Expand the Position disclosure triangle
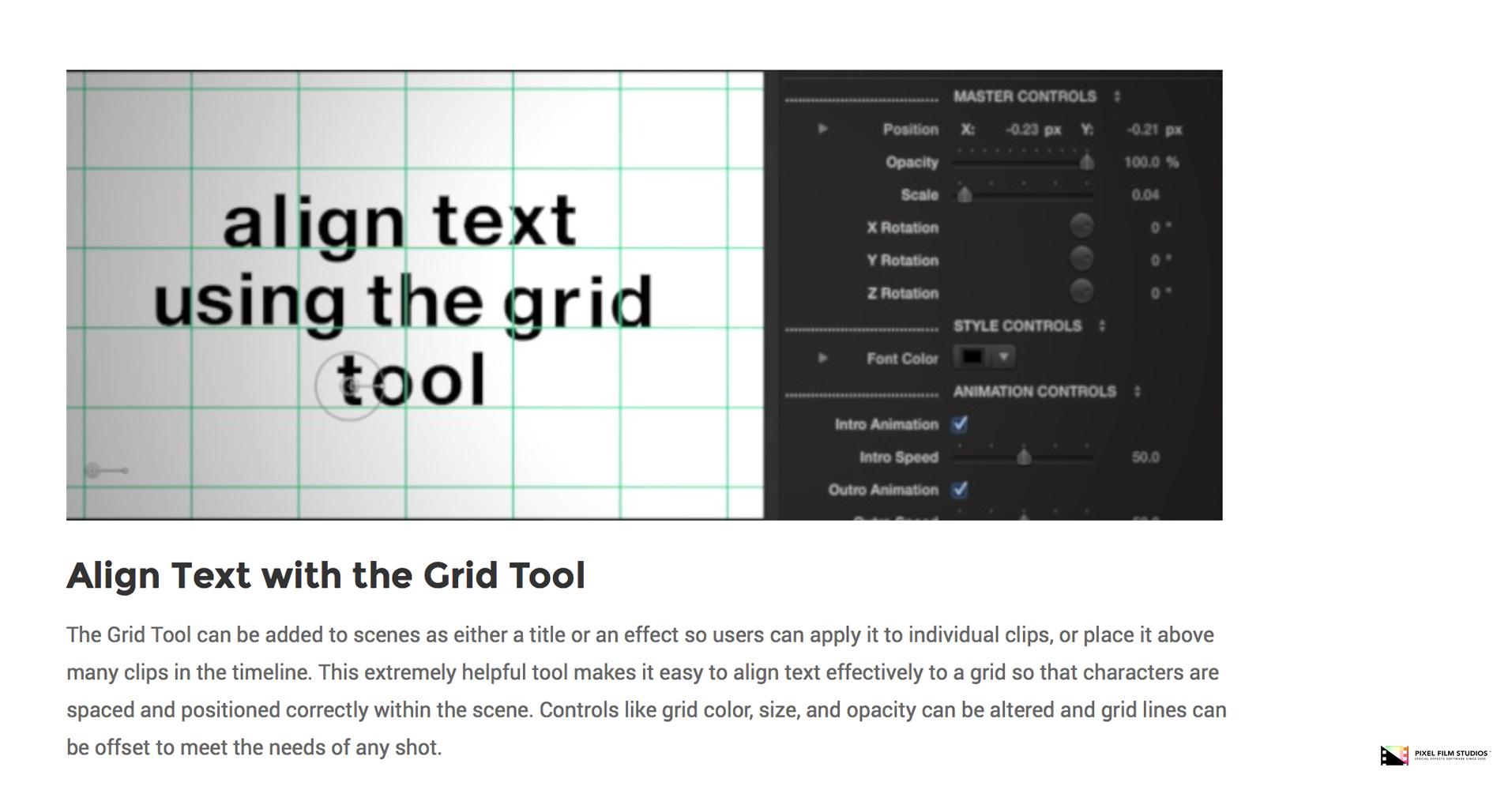The width and height of the screenshot is (1512, 790). click(822, 129)
